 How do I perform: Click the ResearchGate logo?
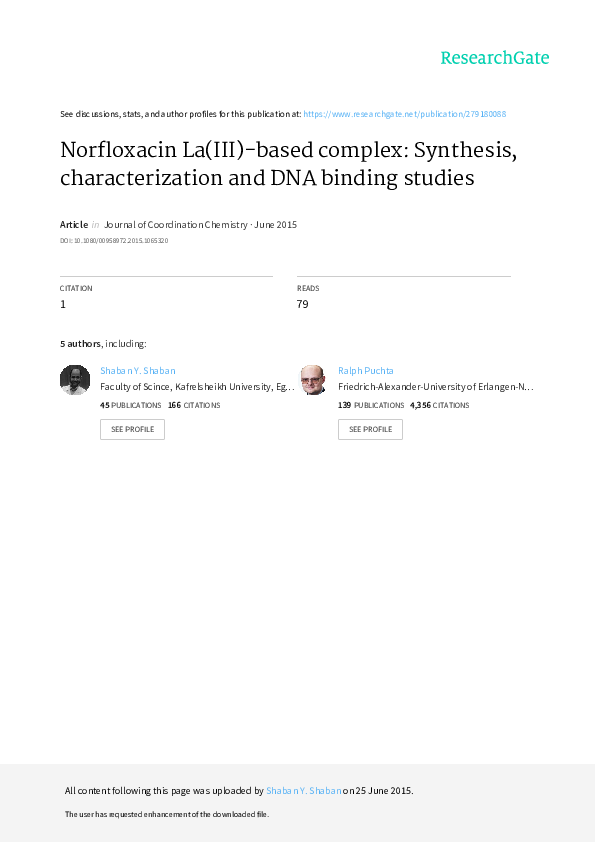pyautogui.click(x=495, y=58)
